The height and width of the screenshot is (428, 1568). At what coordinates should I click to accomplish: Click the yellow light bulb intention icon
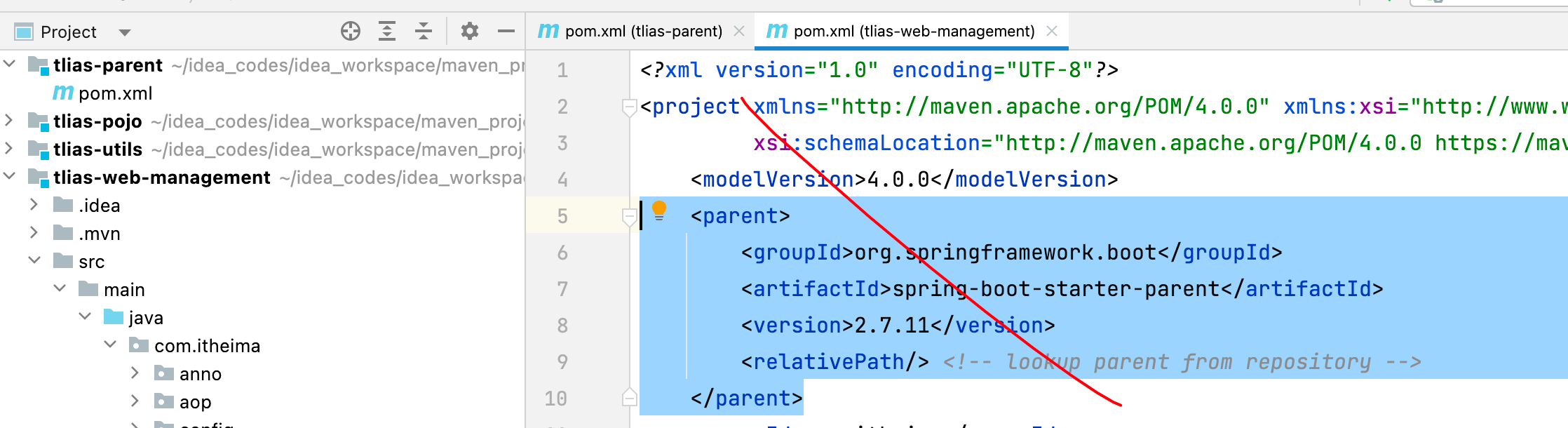click(659, 210)
